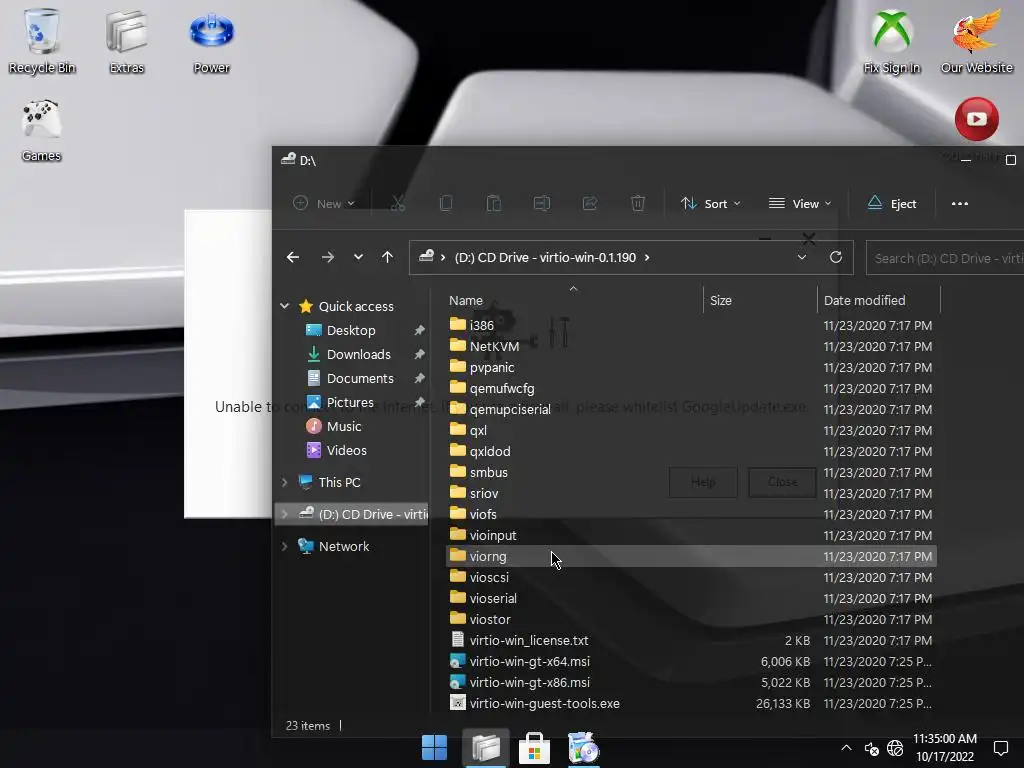
Task: Go back with the left arrow
Action: click(293, 257)
